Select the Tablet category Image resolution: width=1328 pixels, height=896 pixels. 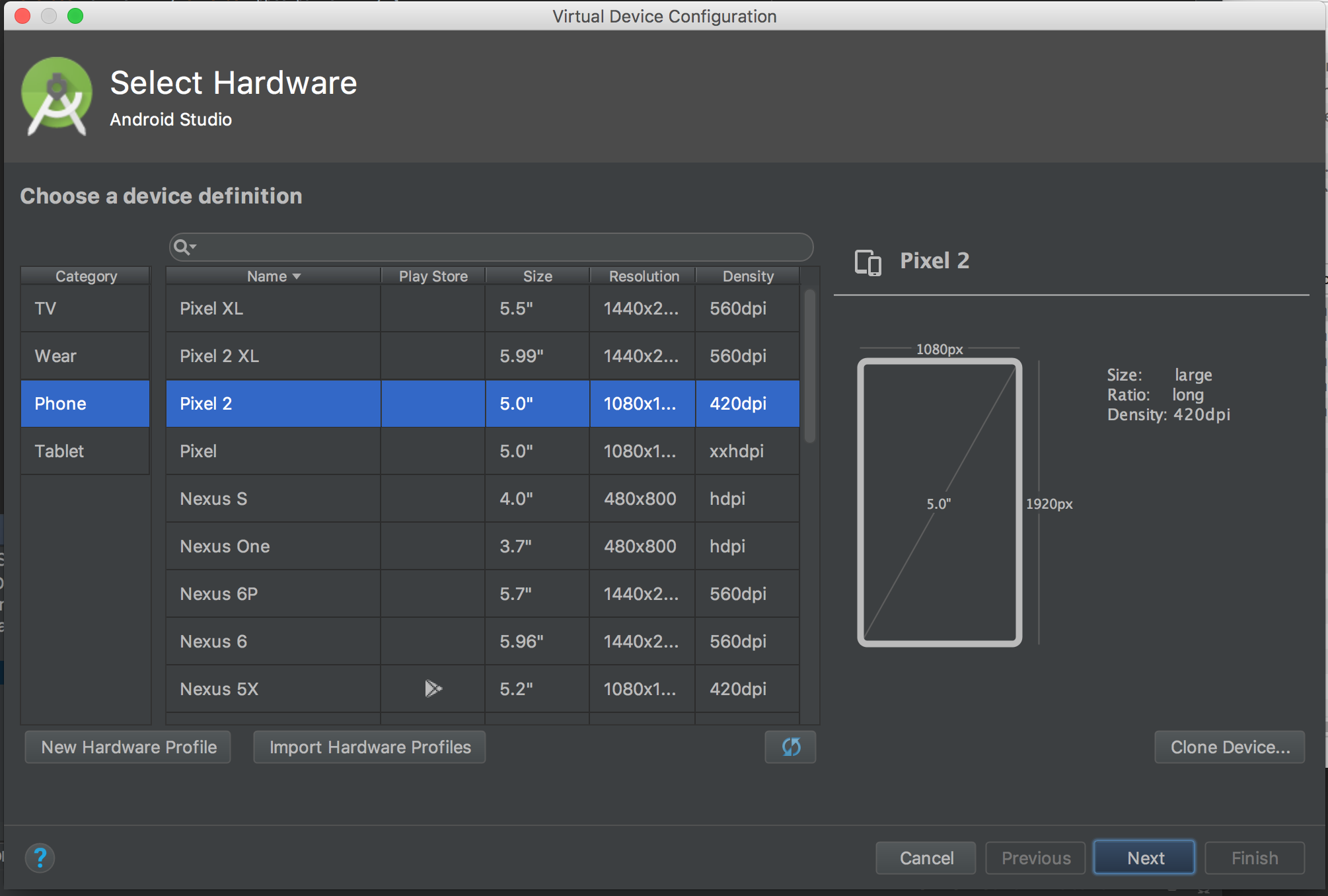[85, 451]
